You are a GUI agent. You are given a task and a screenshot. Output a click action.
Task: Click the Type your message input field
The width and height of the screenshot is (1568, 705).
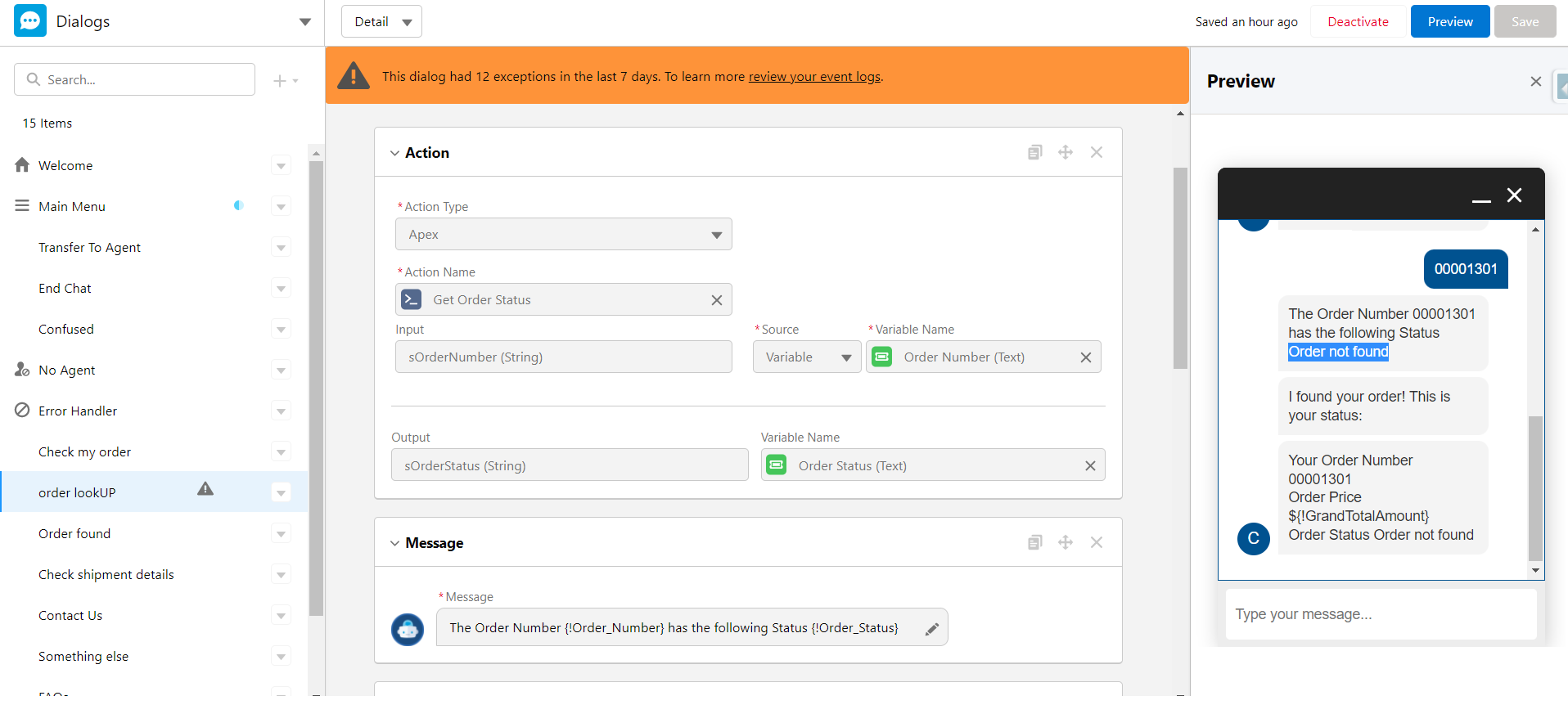point(1380,614)
